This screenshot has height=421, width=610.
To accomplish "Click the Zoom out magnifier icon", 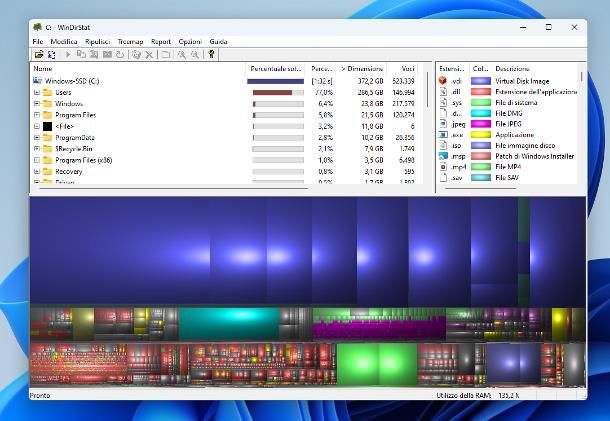I will click(195, 54).
